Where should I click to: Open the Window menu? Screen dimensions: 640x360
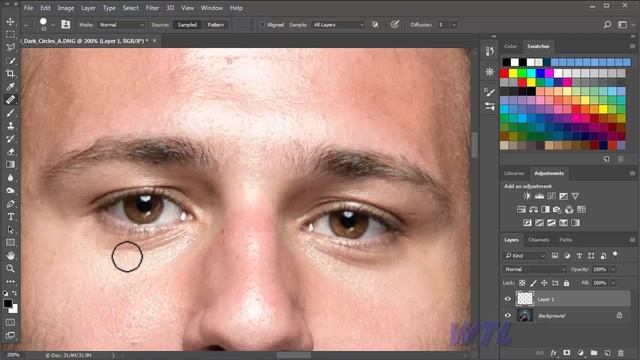(x=211, y=8)
